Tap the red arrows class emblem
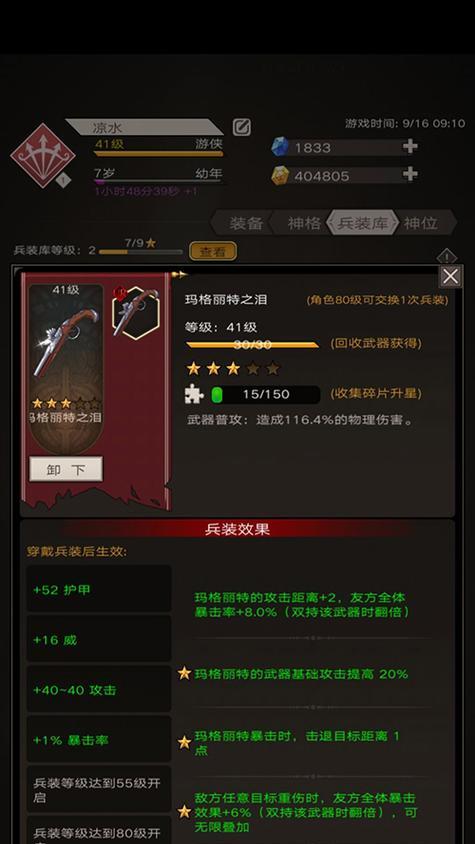The width and height of the screenshot is (475, 844). pos(43,156)
